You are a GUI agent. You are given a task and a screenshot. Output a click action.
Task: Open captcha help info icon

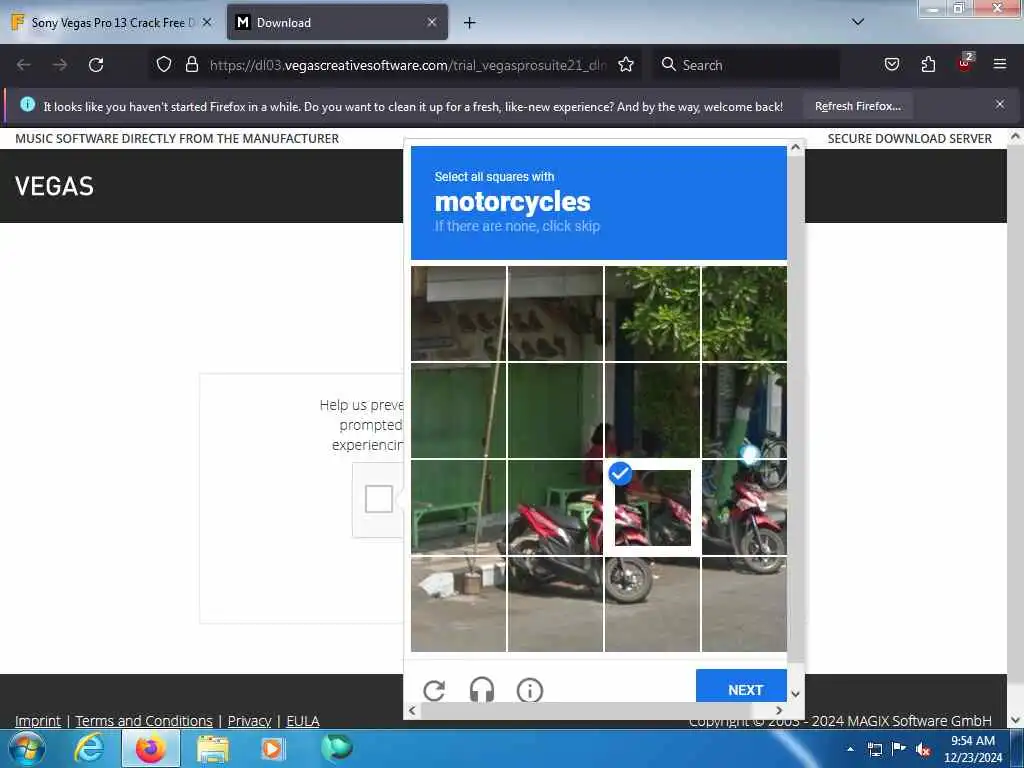[530, 690]
